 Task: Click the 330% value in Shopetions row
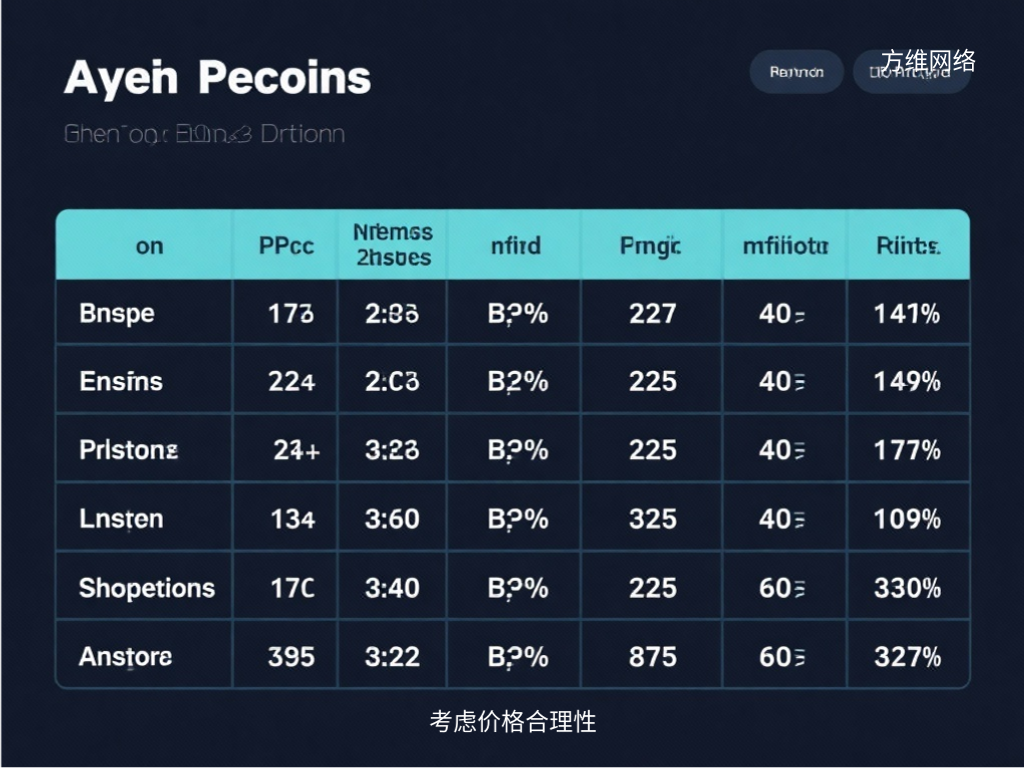click(x=907, y=587)
